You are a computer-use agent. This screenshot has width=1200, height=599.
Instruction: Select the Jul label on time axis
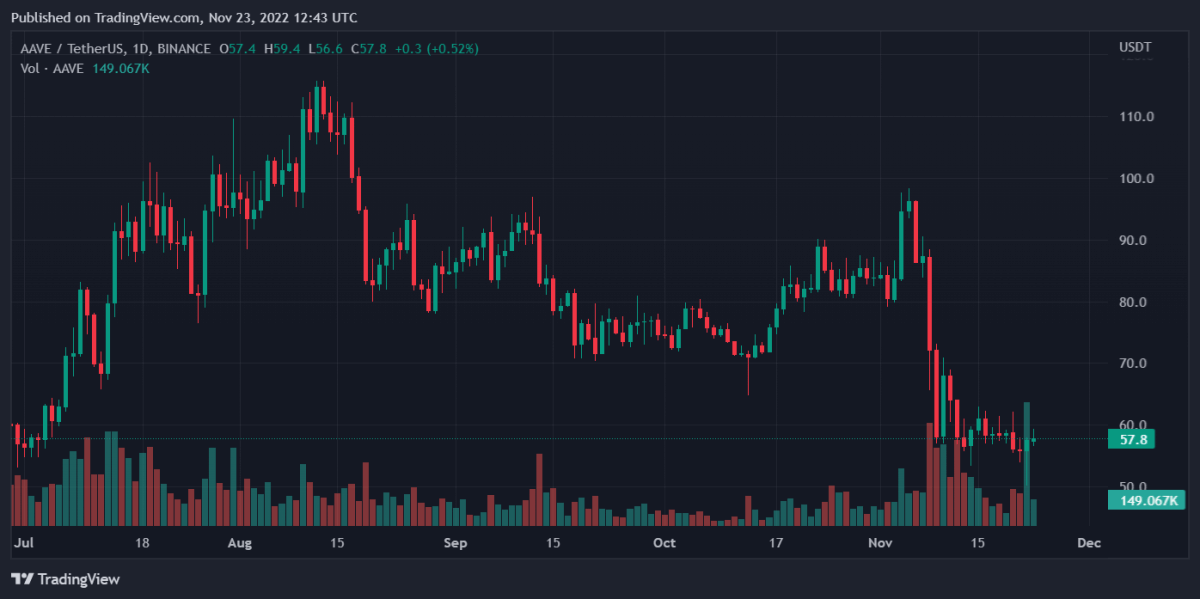(x=25, y=543)
